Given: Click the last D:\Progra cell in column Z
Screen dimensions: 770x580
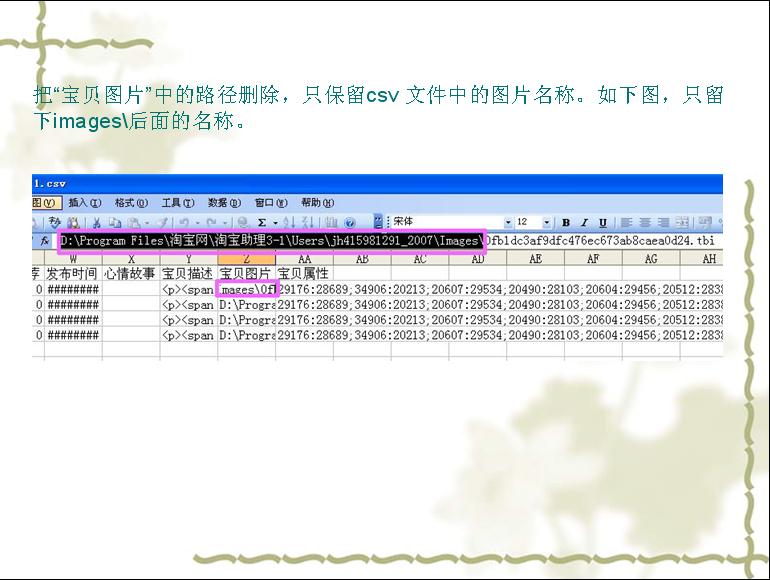Looking at the screenshot, I should tap(247, 335).
